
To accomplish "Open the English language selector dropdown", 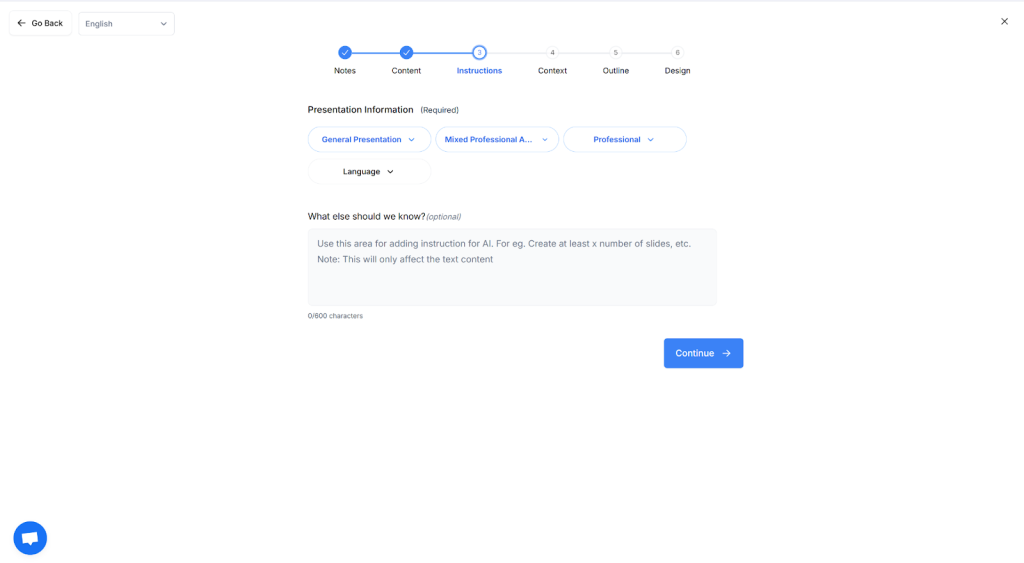I will 126,24.
